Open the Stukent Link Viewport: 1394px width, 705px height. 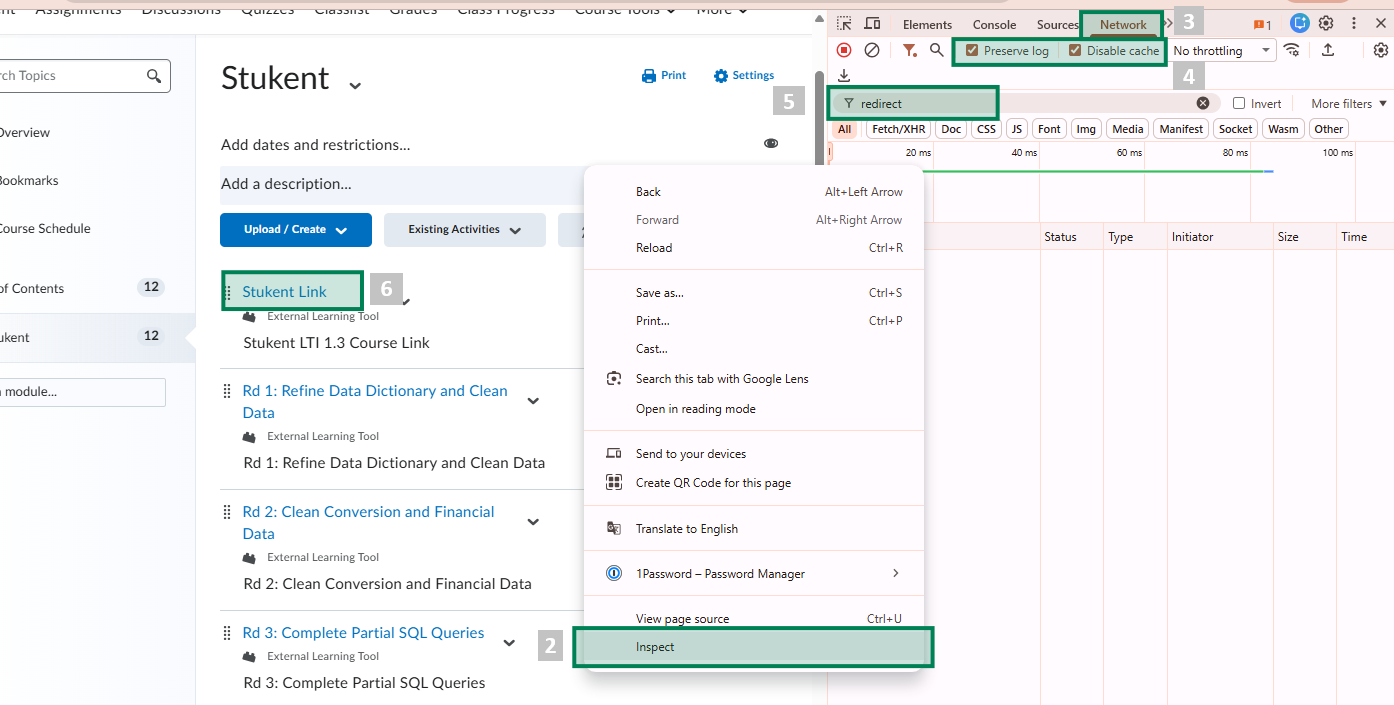click(x=284, y=292)
